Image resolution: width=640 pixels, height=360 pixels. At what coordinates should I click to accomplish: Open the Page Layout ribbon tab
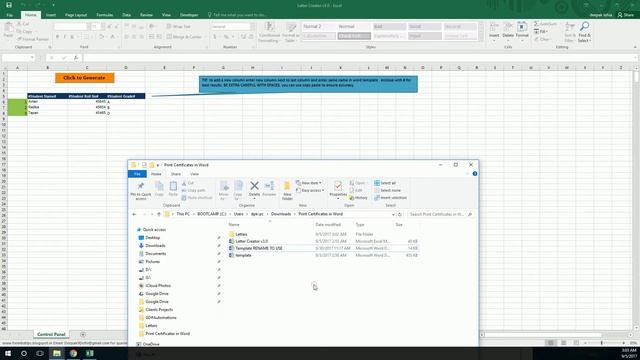point(76,15)
